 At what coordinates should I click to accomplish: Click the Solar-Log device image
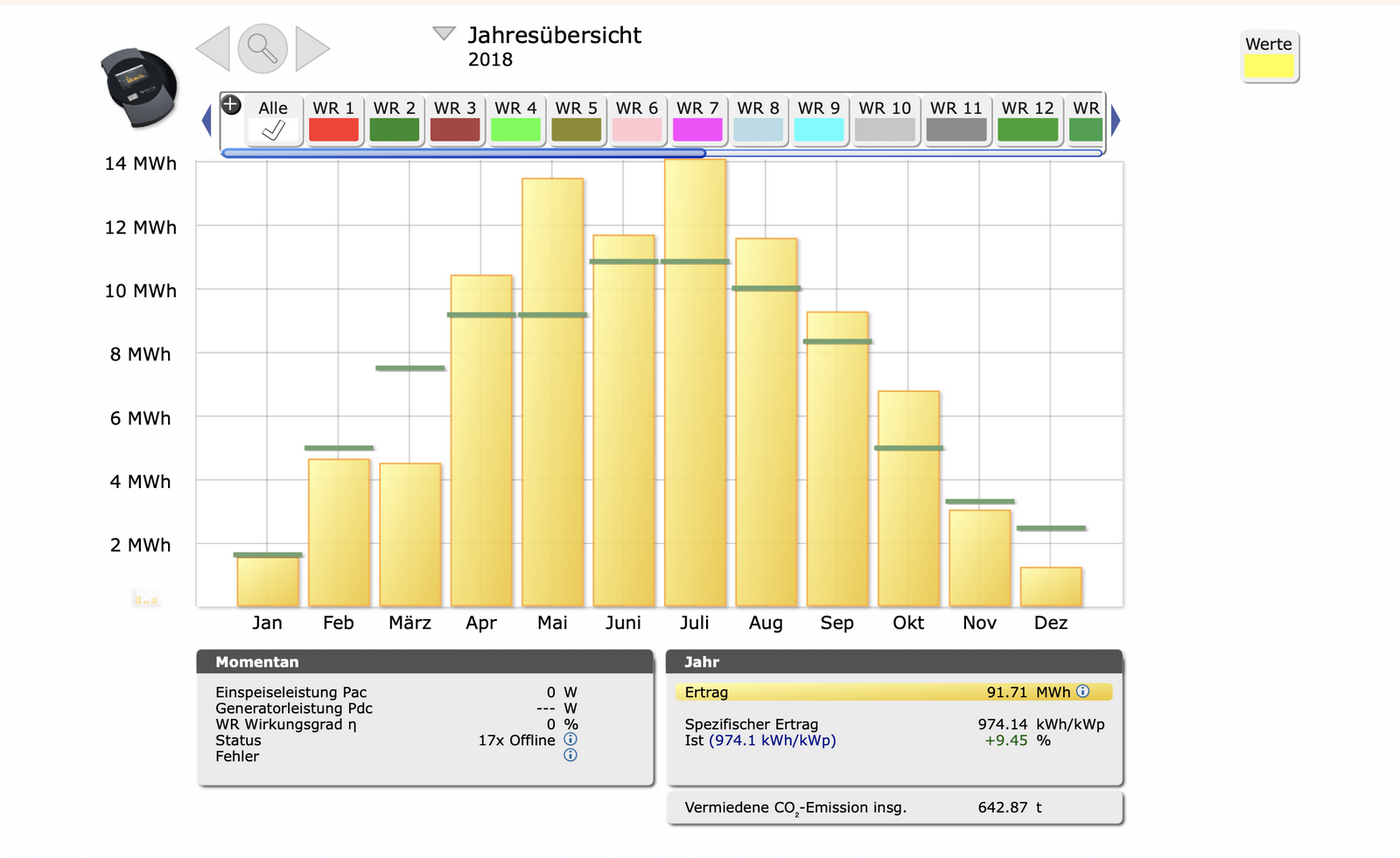[x=140, y=87]
